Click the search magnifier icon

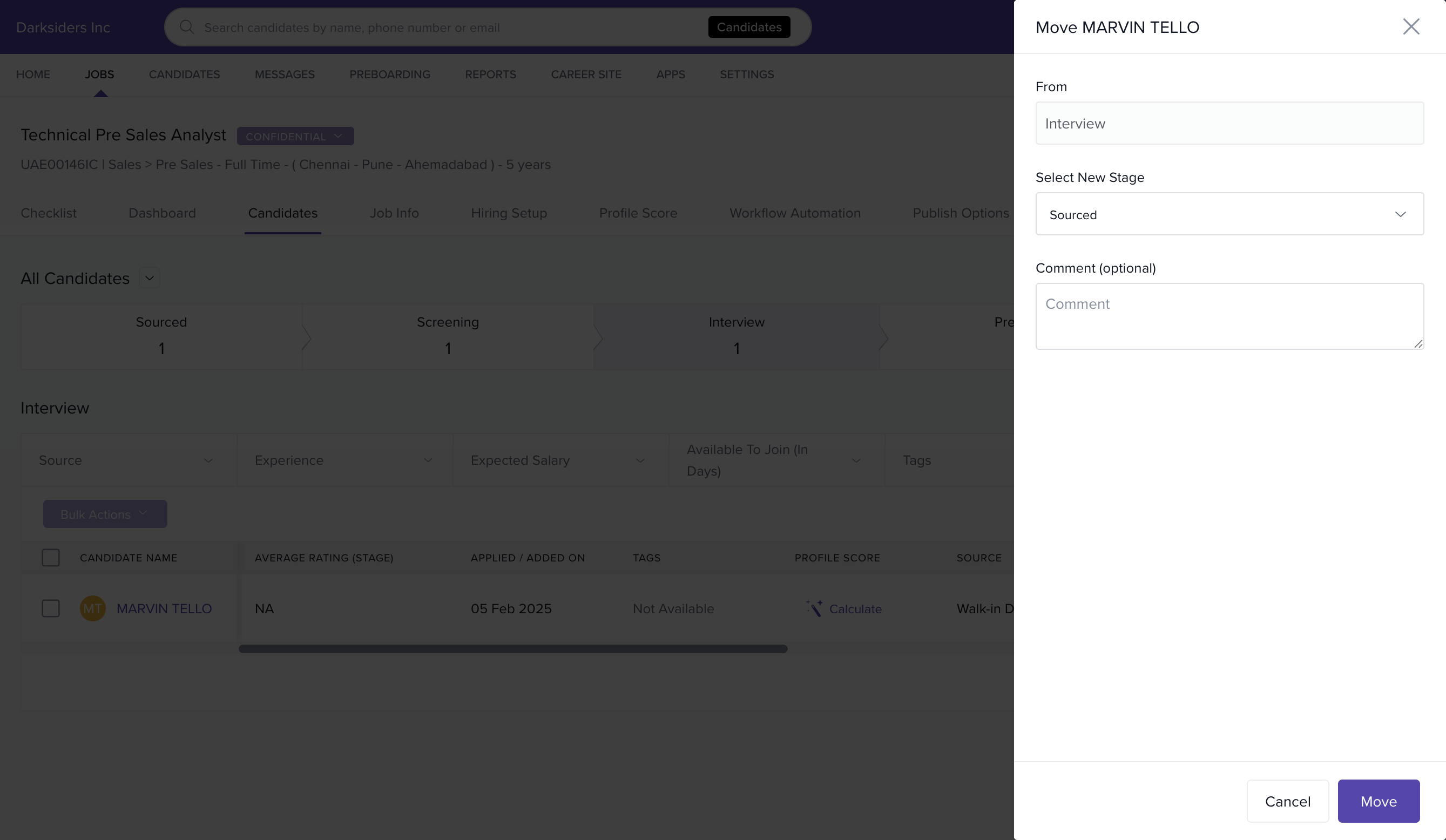[186, 27]
